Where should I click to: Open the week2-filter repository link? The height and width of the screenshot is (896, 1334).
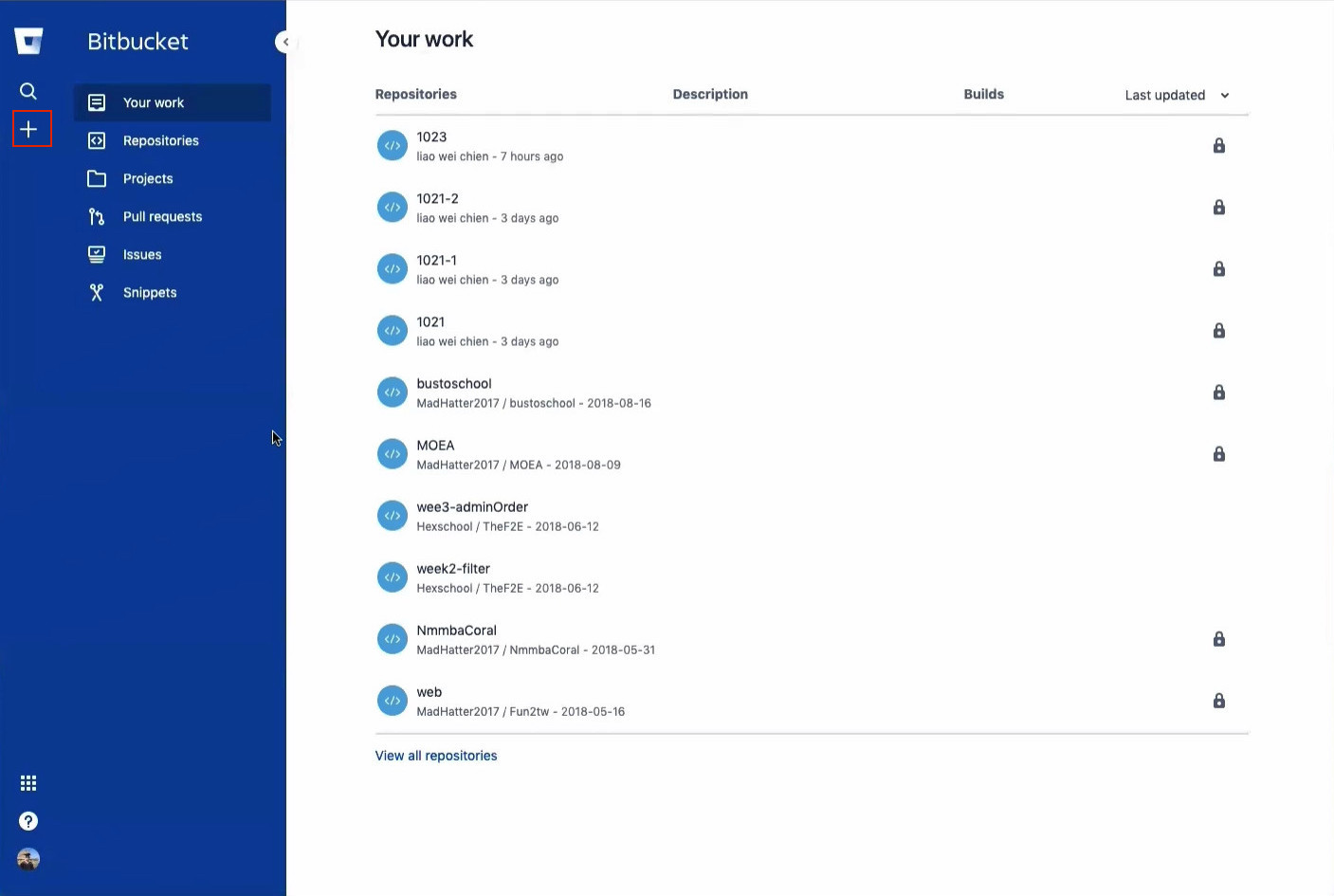[453, 568]
